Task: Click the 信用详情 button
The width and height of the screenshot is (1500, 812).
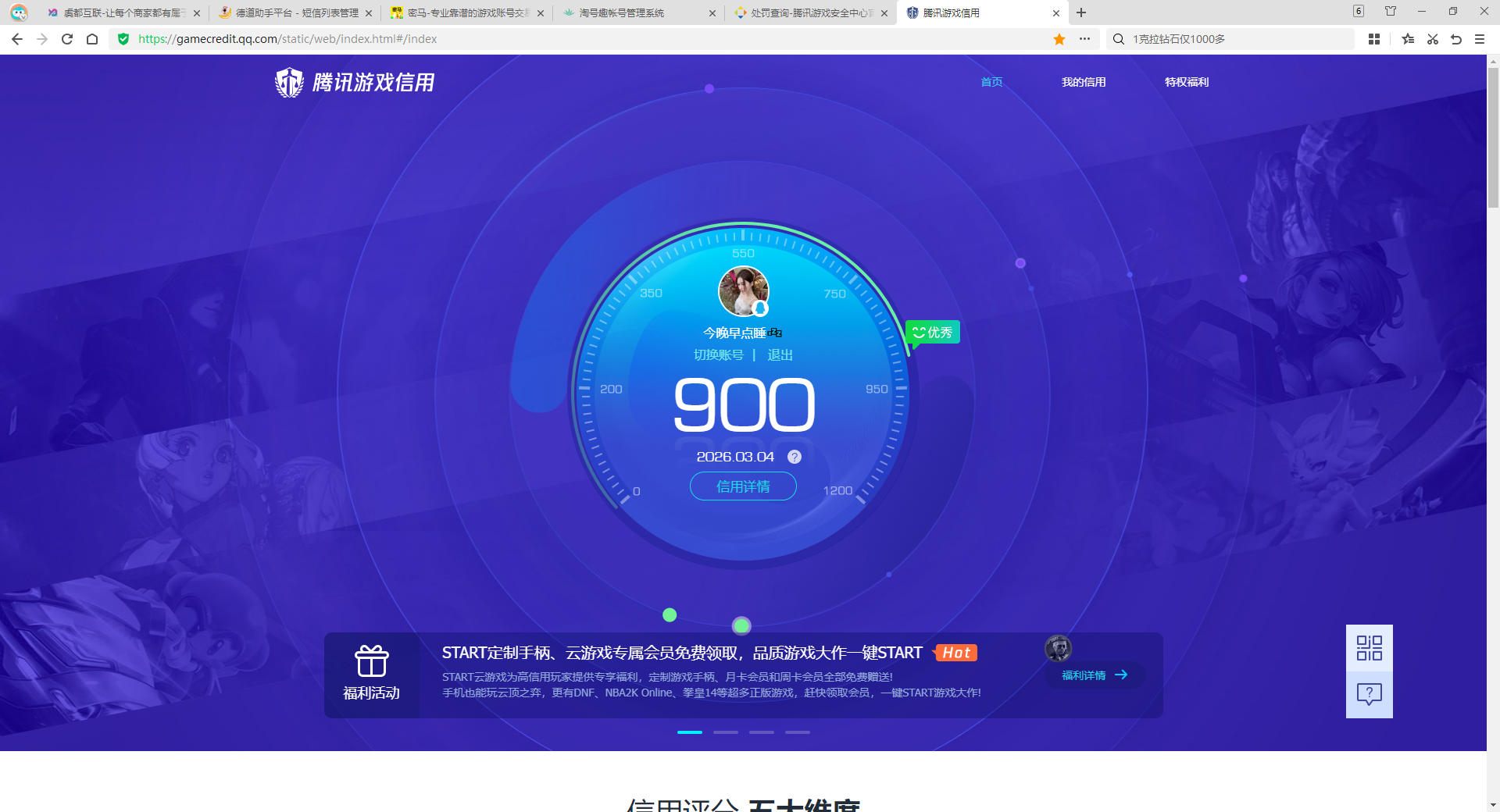Action: coord(743,486)
